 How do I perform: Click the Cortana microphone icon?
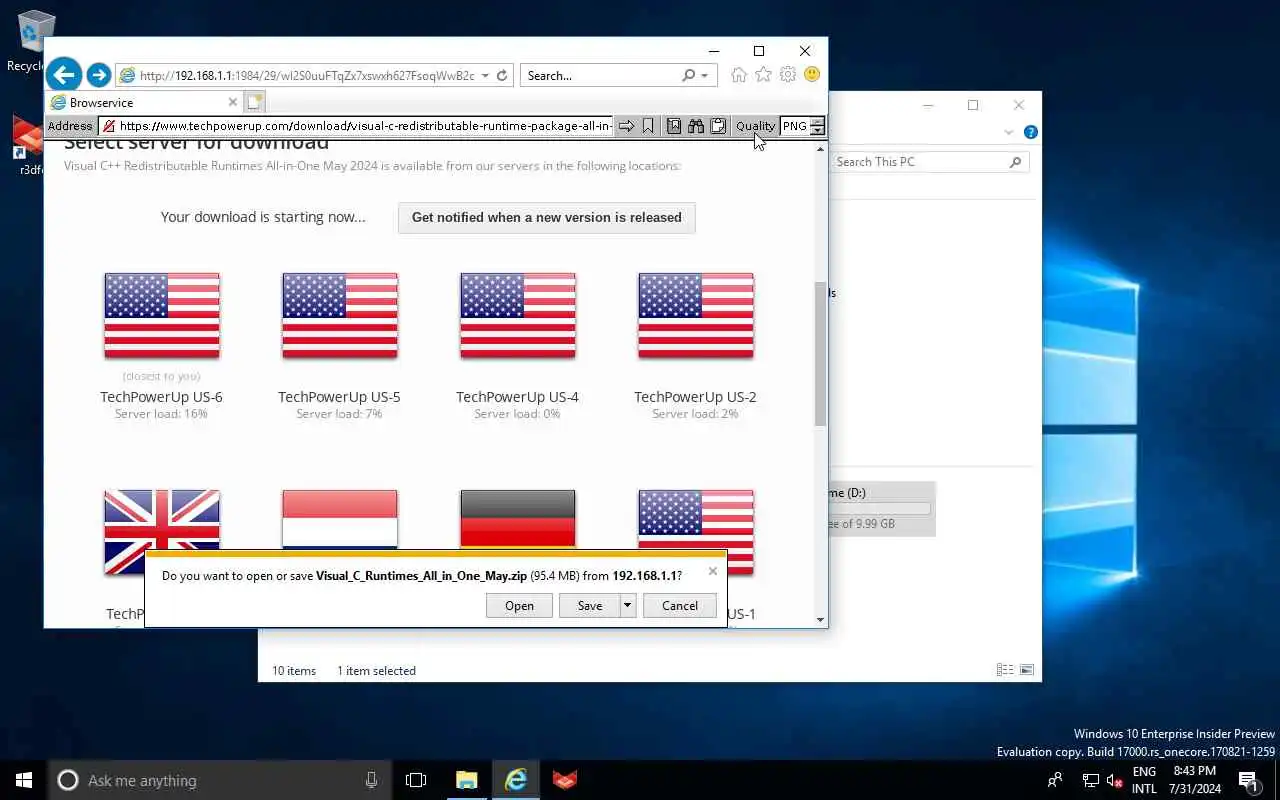click(371, 780)
